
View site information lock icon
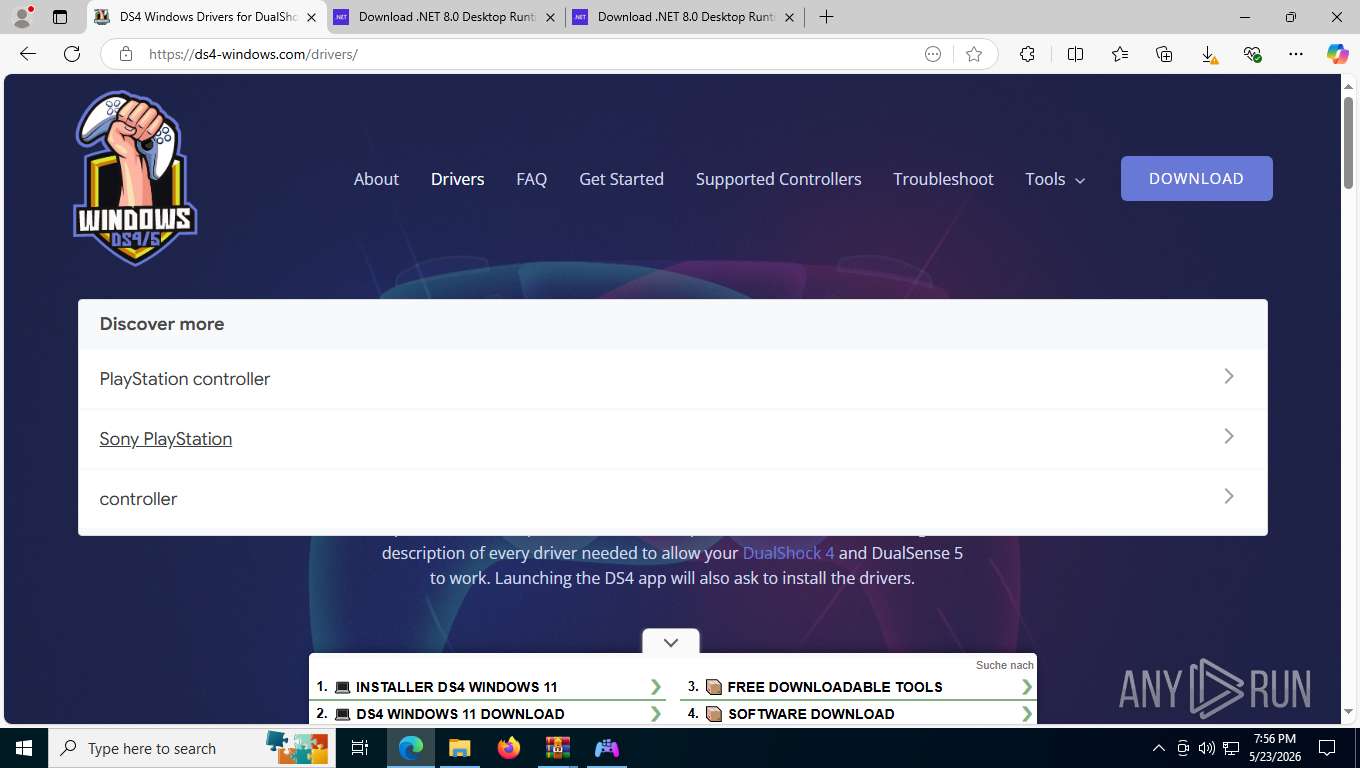(x=126, y=54)
